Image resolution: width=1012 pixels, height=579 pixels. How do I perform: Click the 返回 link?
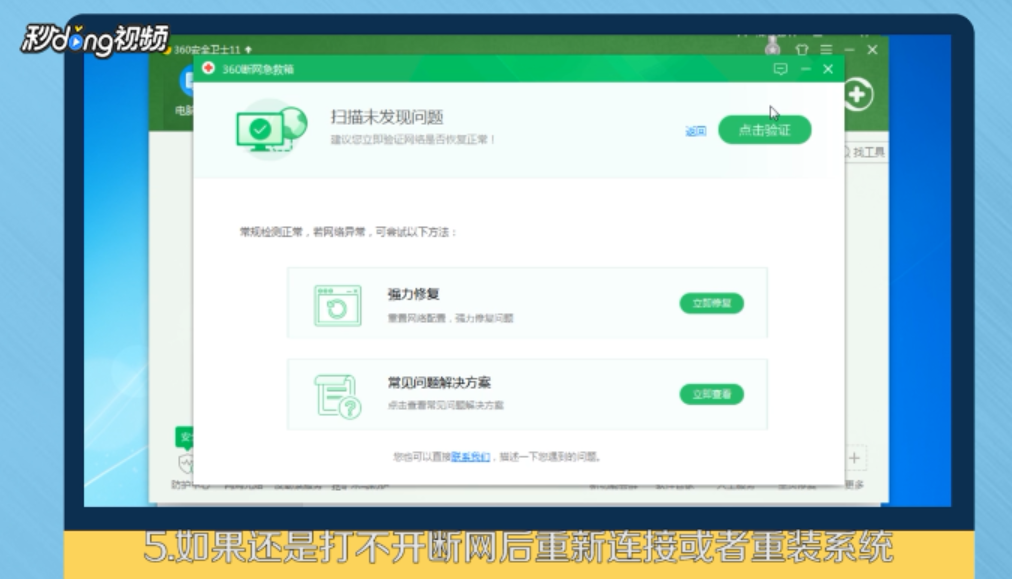695,131
